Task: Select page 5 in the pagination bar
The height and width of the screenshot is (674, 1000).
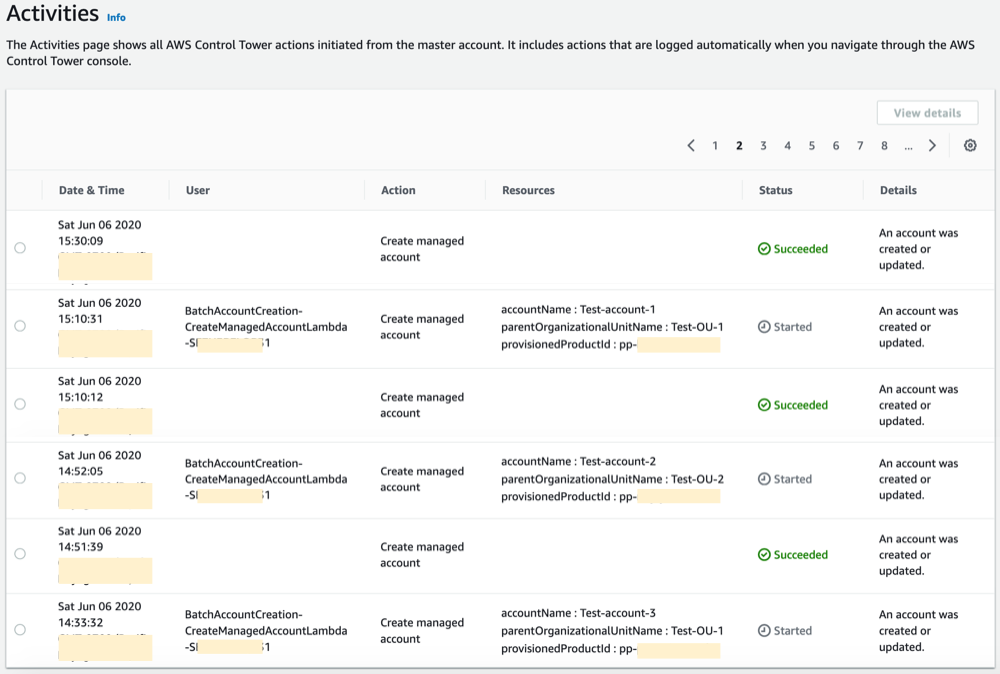Action: (811, 145)
